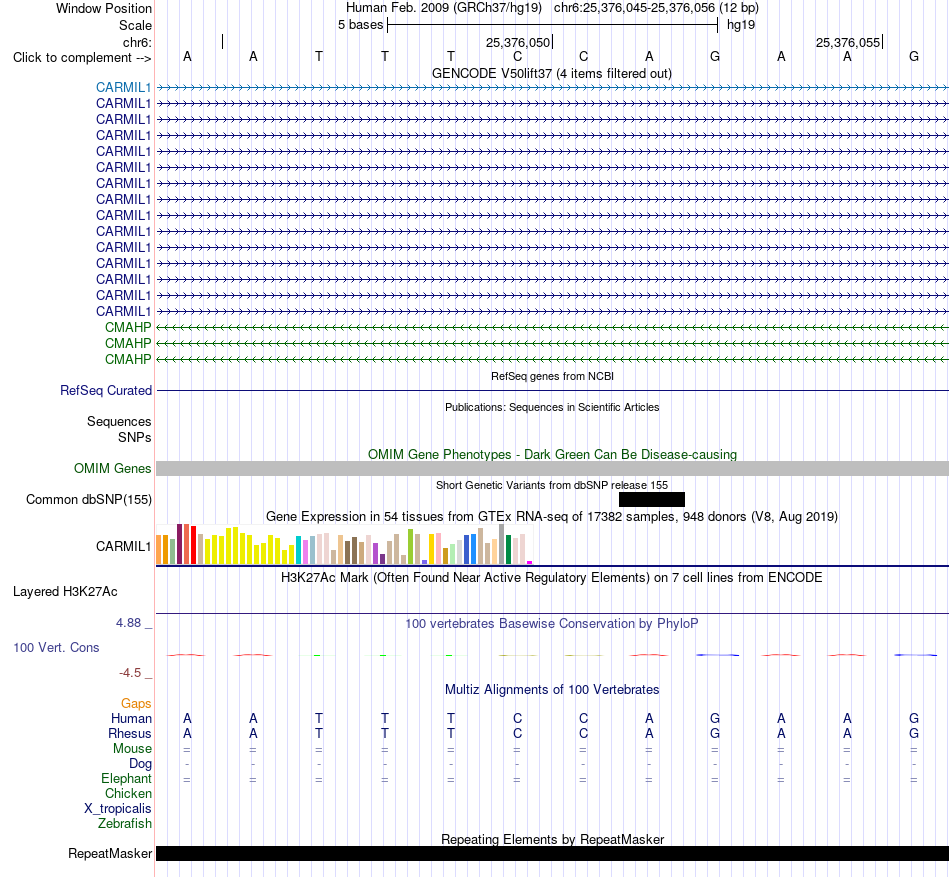Click the 'hg19' assembly label by scale
The width and height of the screenshot is (950, 877).
(x=741, y=25)
